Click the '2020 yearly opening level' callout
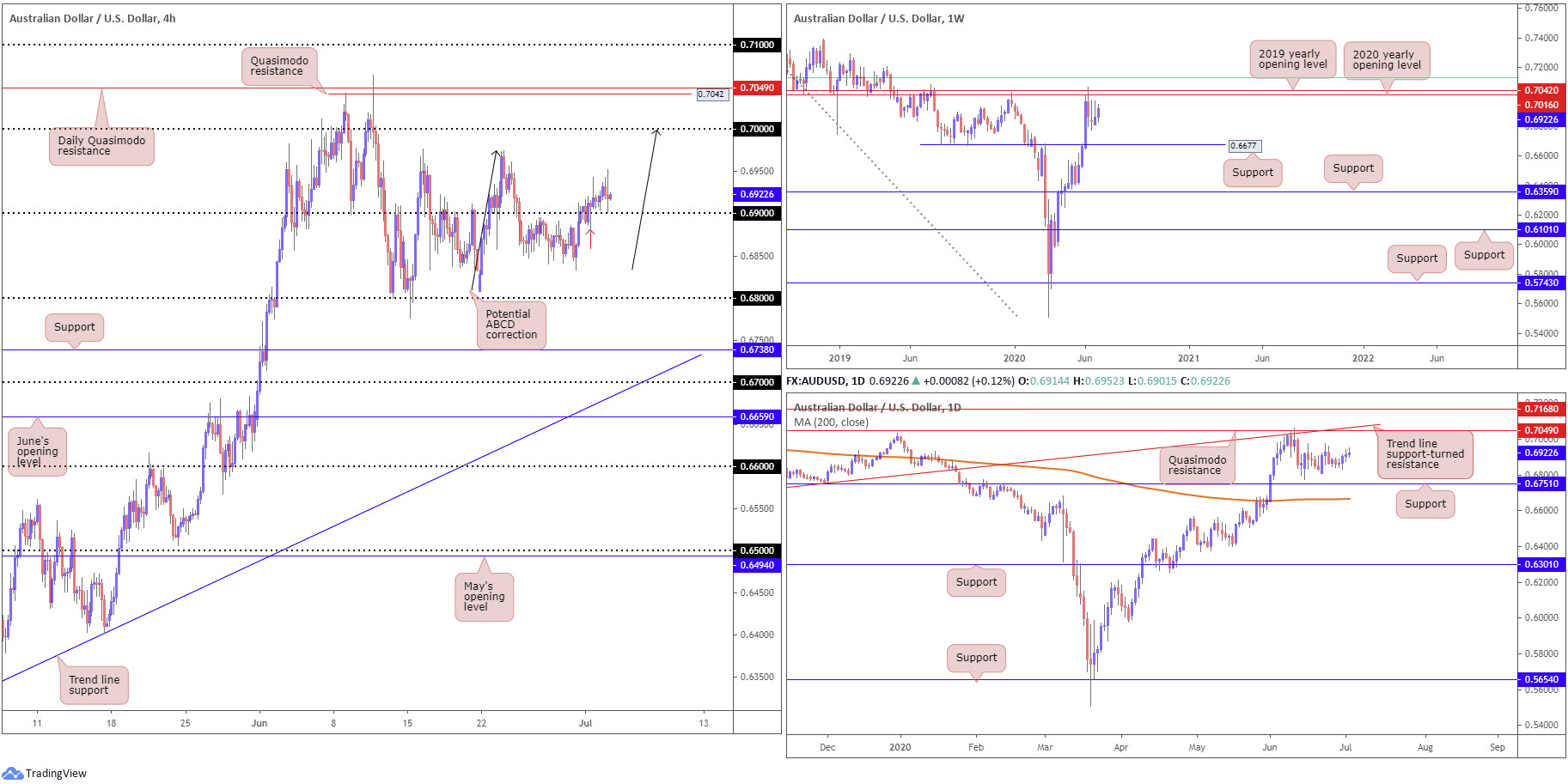The height and width of the screenshot is (784, 1568). pyautogui.click(x=1386, y=60)
